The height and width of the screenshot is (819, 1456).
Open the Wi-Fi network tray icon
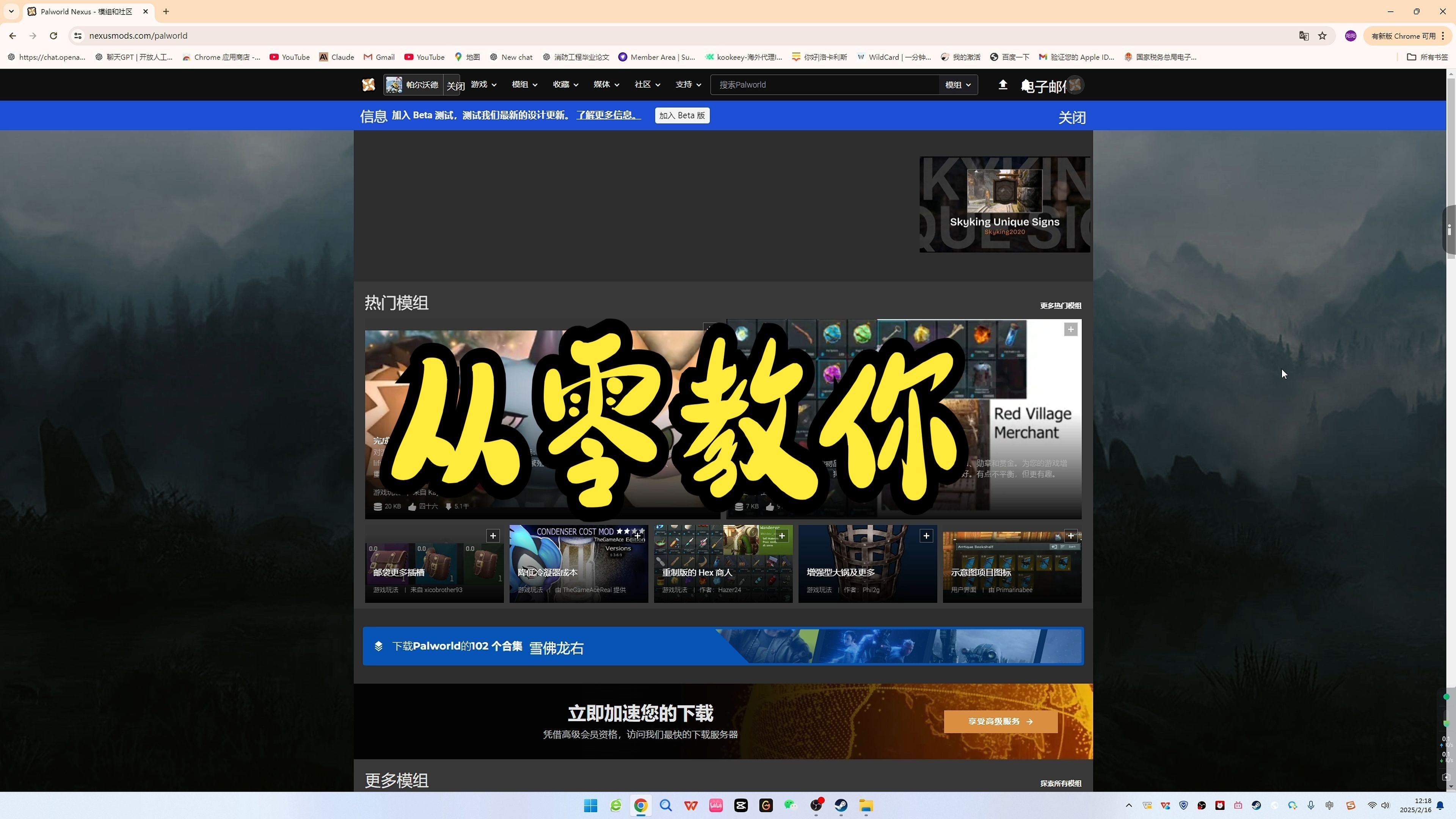point(1372,805)
